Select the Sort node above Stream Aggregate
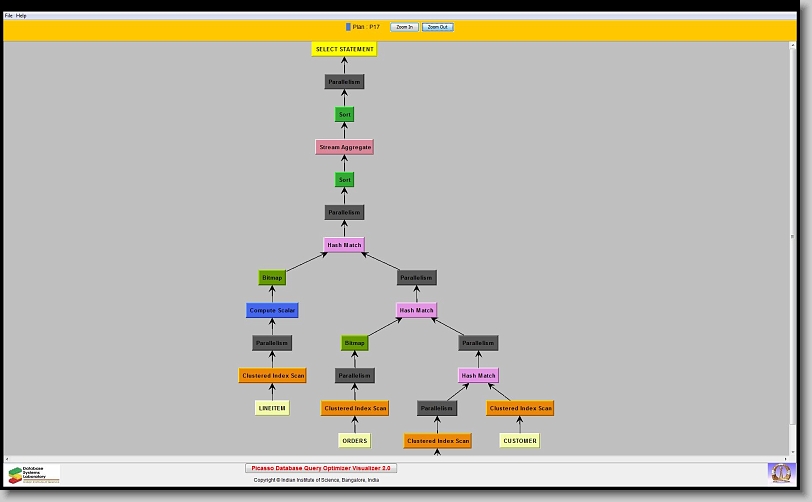Screen dimensions: 812x502 [x=344, y=115]
